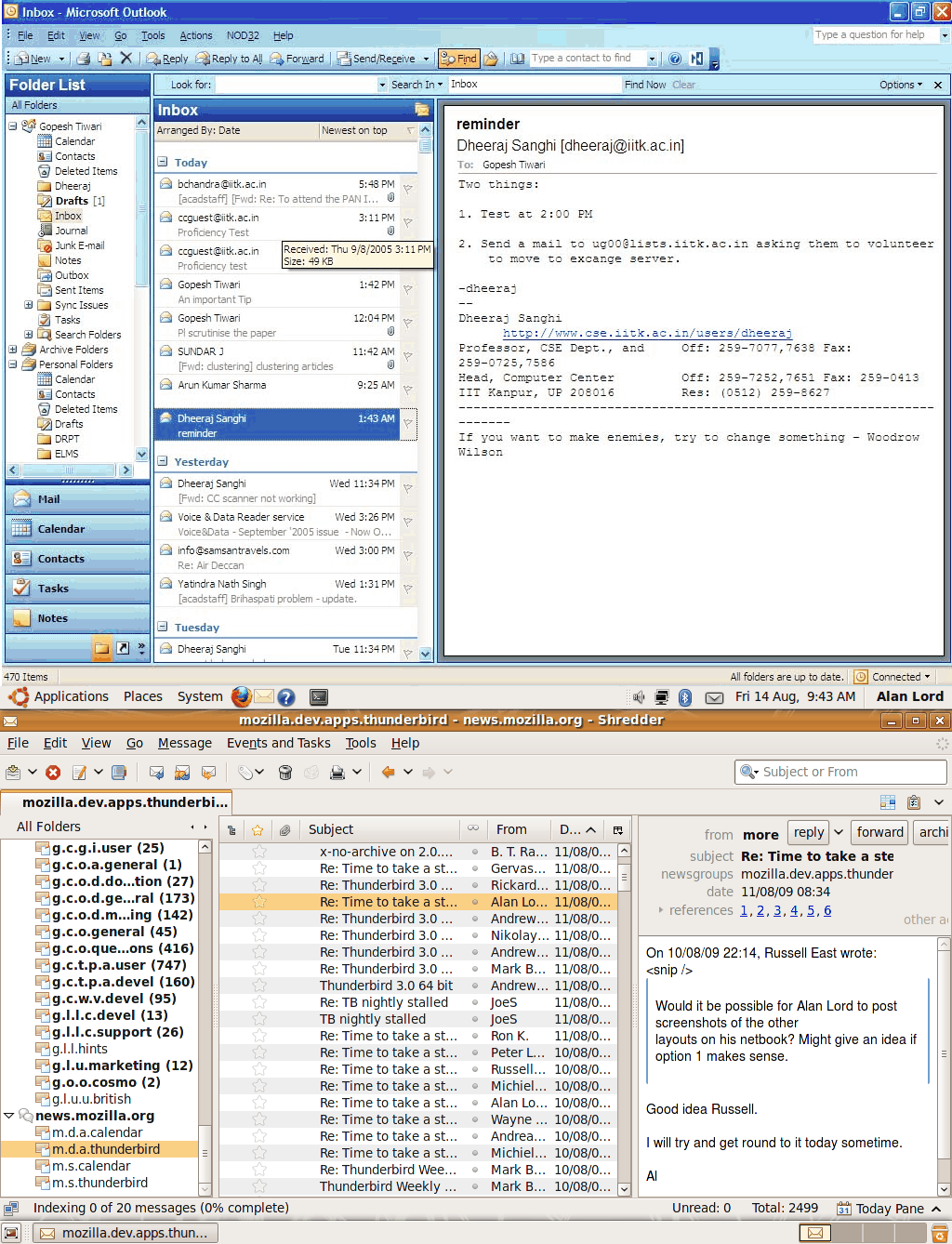Select the mozilla.dev.apps.thunderbi... tab

[116, 802]
